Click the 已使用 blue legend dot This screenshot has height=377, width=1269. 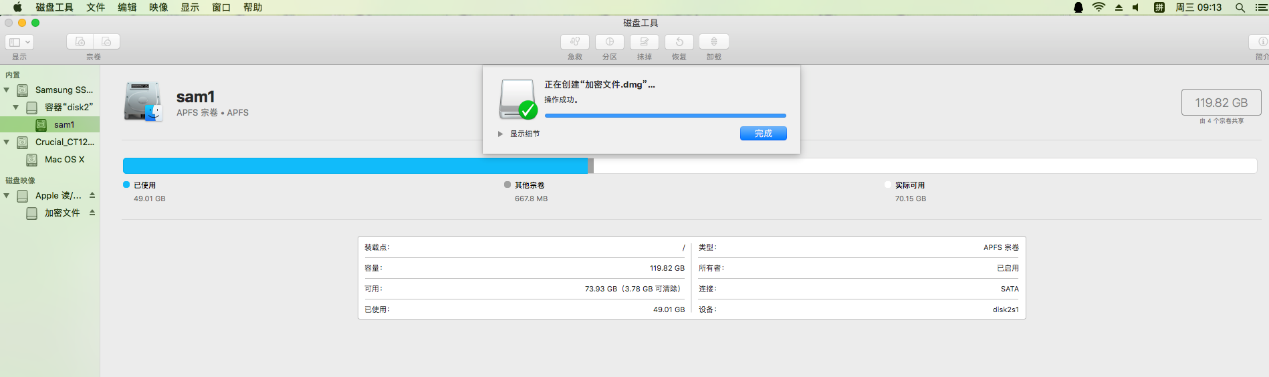[x=126, y=185]
